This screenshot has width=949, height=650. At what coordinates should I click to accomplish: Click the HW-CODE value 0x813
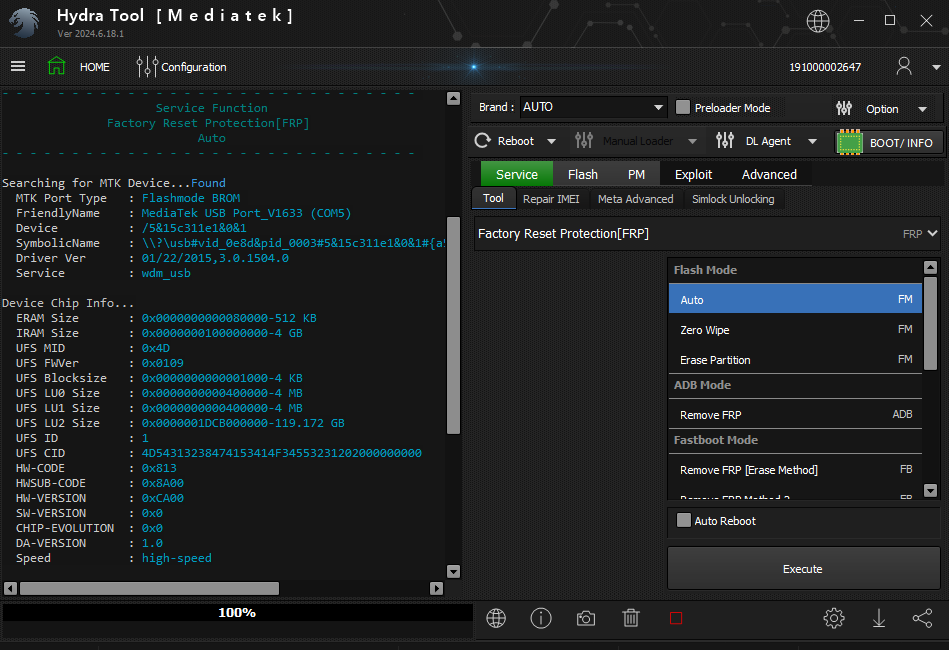159,468
